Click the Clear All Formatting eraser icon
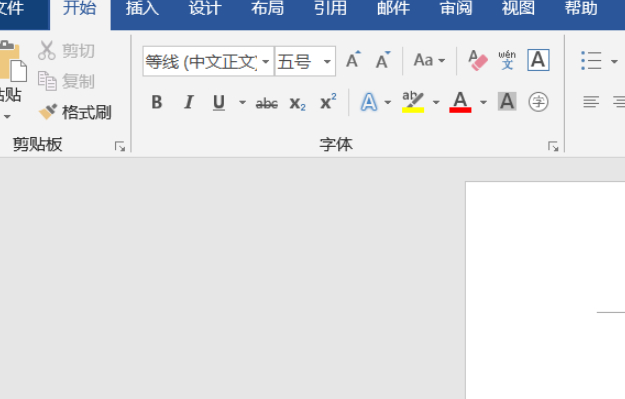Image resolution: width=625 pixels, height=399 pixels. (478, 60)
